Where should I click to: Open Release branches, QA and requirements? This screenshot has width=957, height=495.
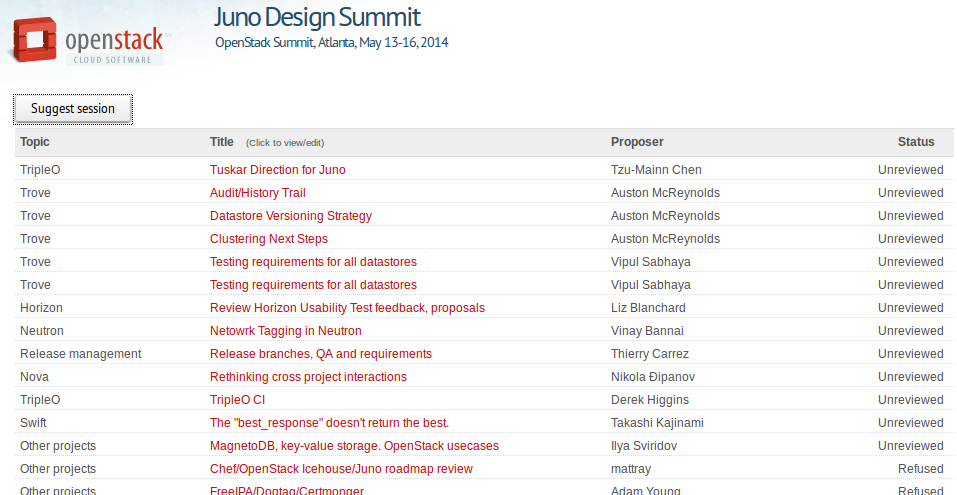pyautogui.click(x=320, y=354)
